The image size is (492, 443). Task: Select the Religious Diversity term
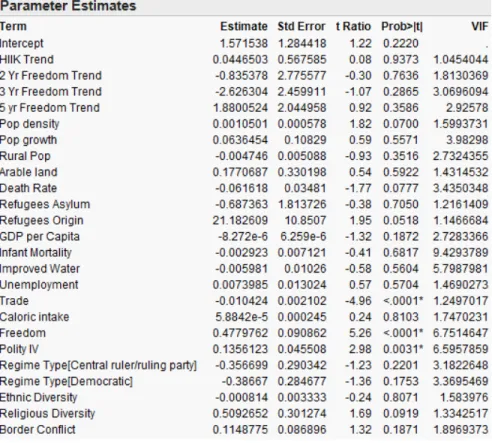47,414
